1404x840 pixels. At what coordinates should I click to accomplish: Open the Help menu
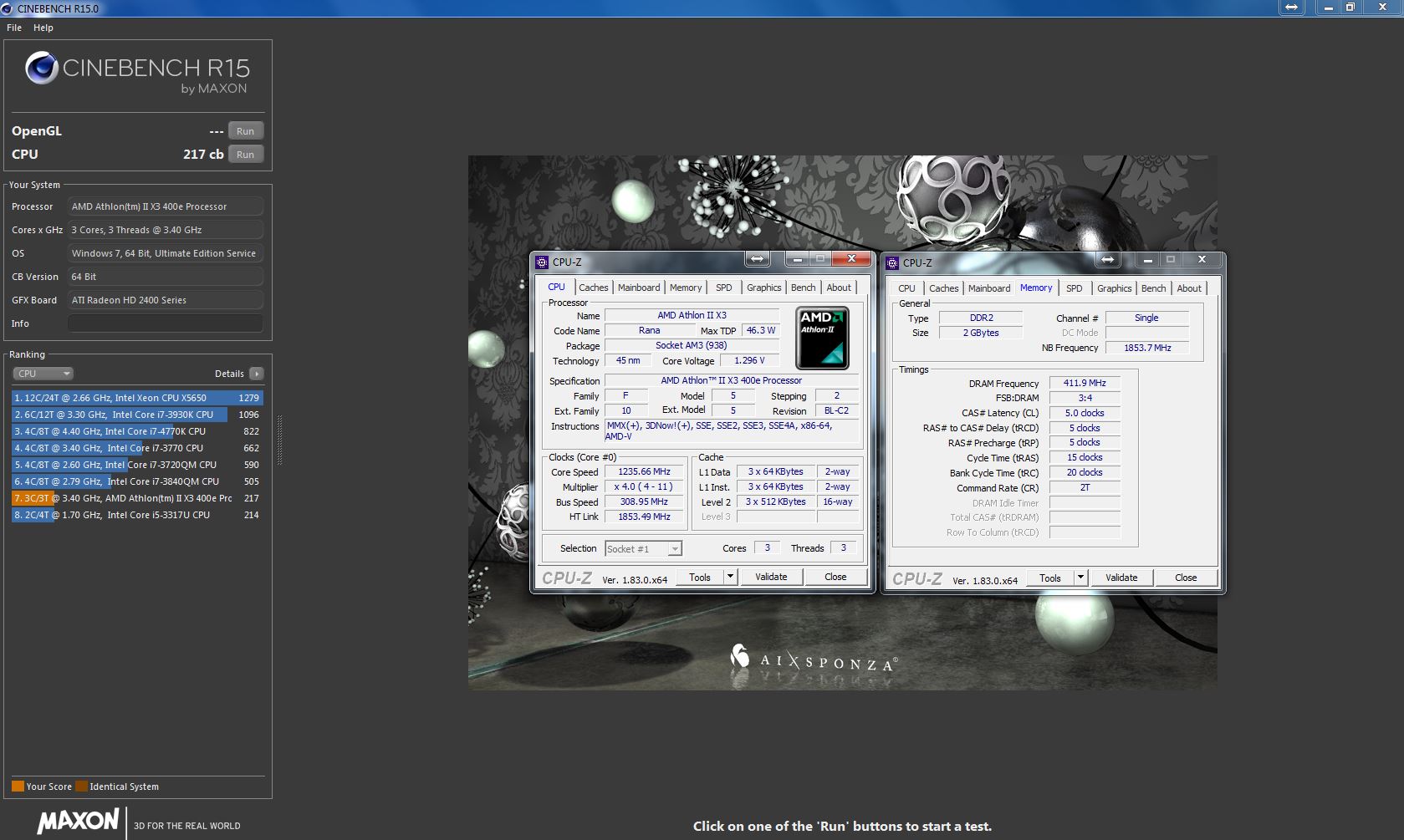(43, 28)
